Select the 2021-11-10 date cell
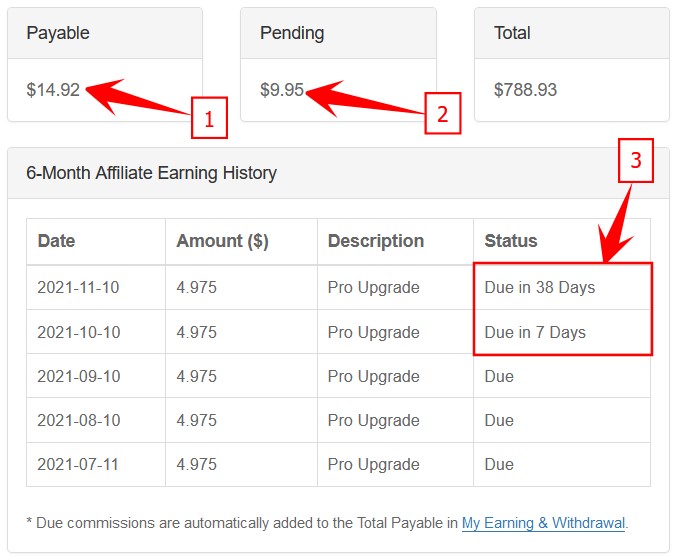675x556 pixels. (78, 288)
